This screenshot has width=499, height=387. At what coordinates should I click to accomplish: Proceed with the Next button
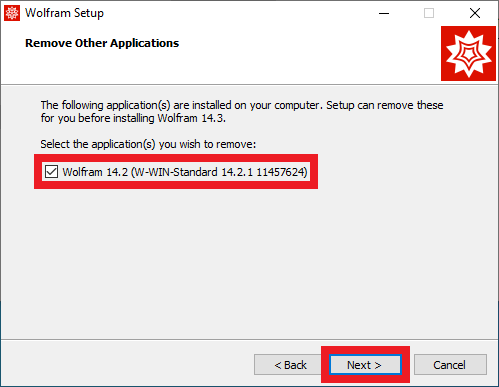pyautogui.click(x=365, y=365)
